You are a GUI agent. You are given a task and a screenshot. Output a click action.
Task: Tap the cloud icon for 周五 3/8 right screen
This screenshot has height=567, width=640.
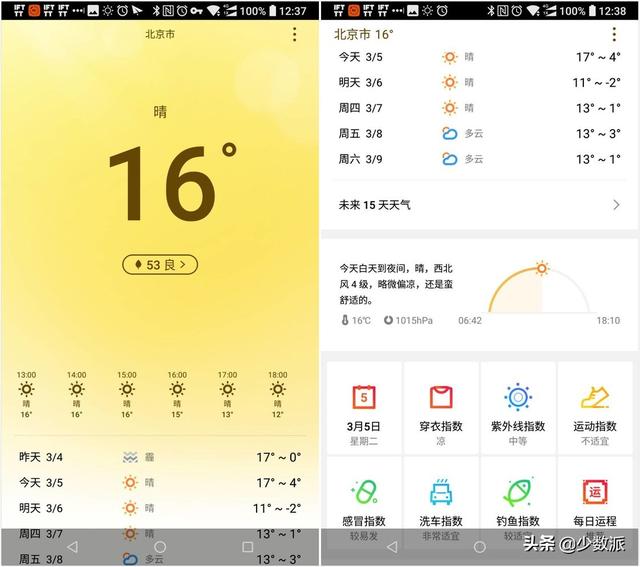click(450, 133)
